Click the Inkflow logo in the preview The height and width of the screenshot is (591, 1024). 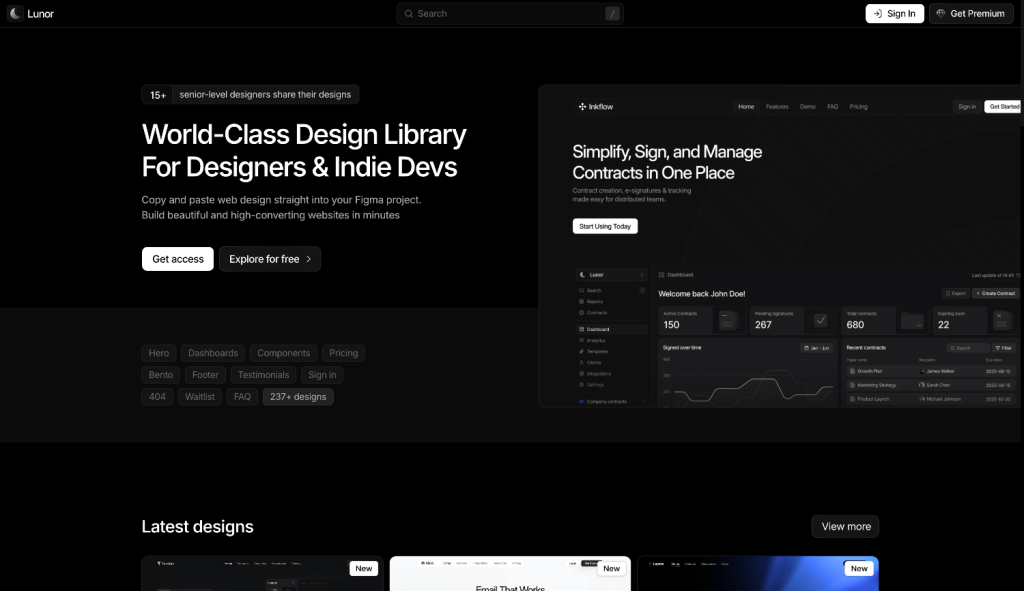596,106
